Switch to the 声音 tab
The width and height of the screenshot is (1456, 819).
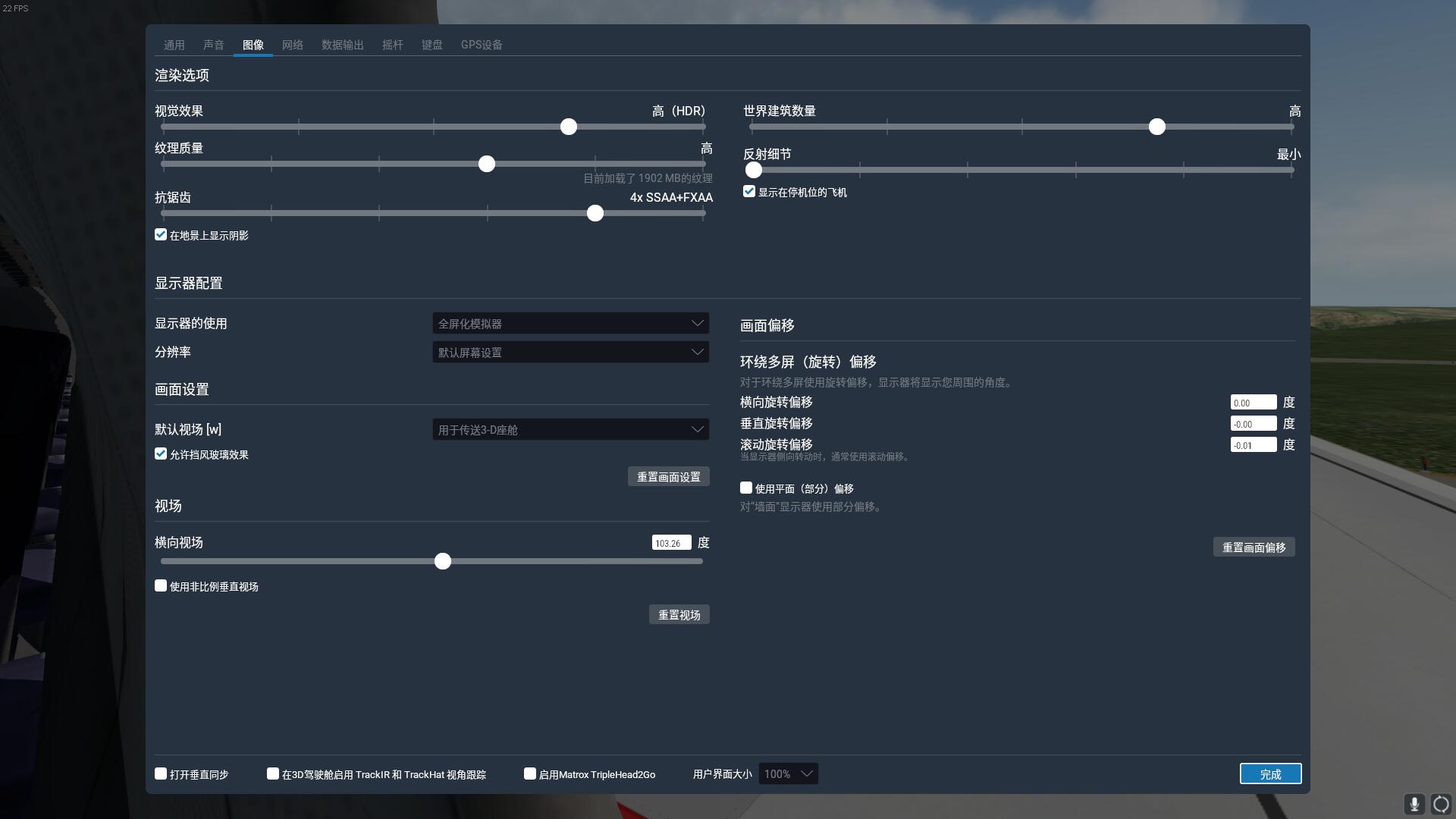(213, 45)
